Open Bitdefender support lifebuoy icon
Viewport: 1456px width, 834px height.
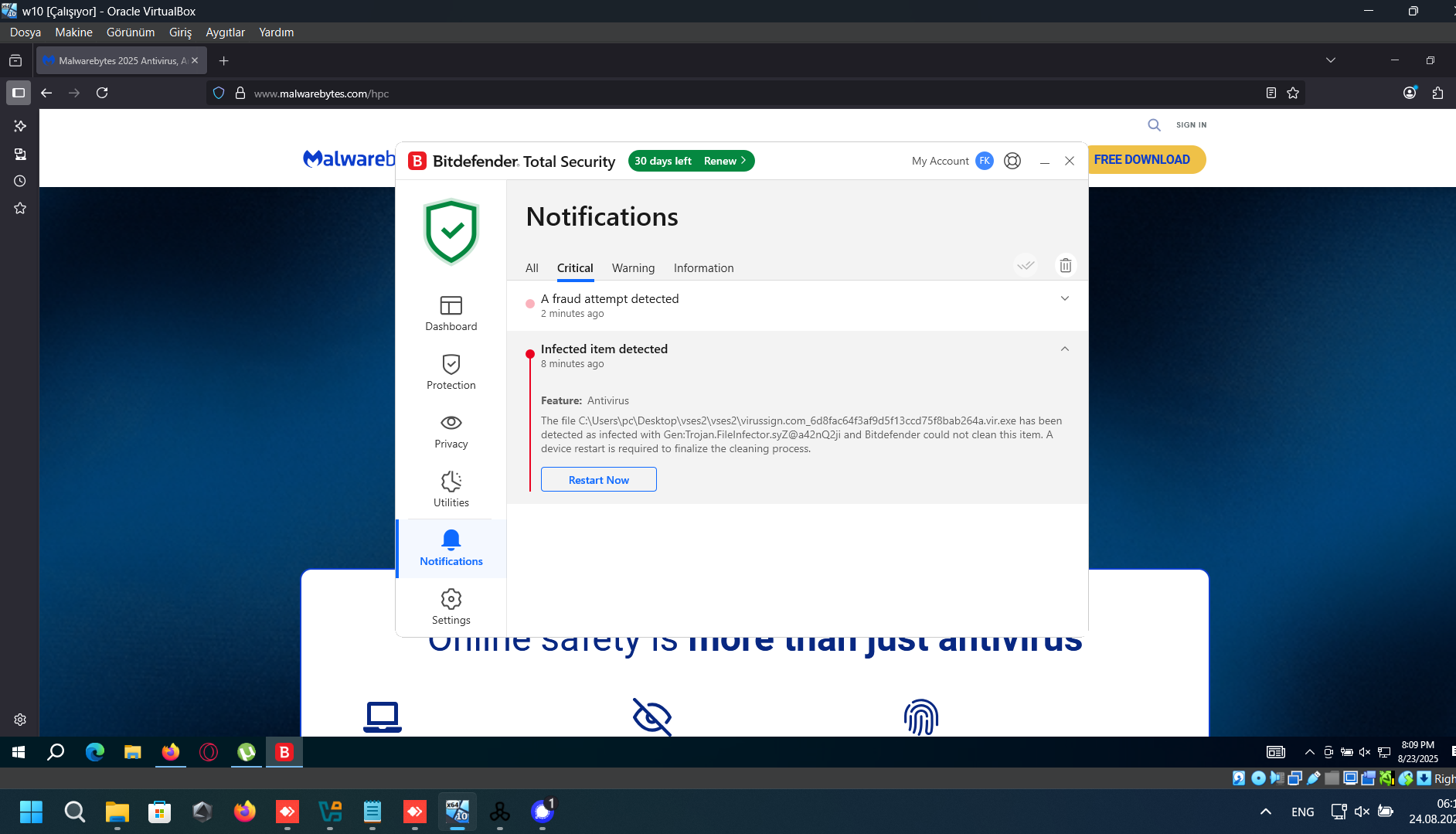(1012, 161)
